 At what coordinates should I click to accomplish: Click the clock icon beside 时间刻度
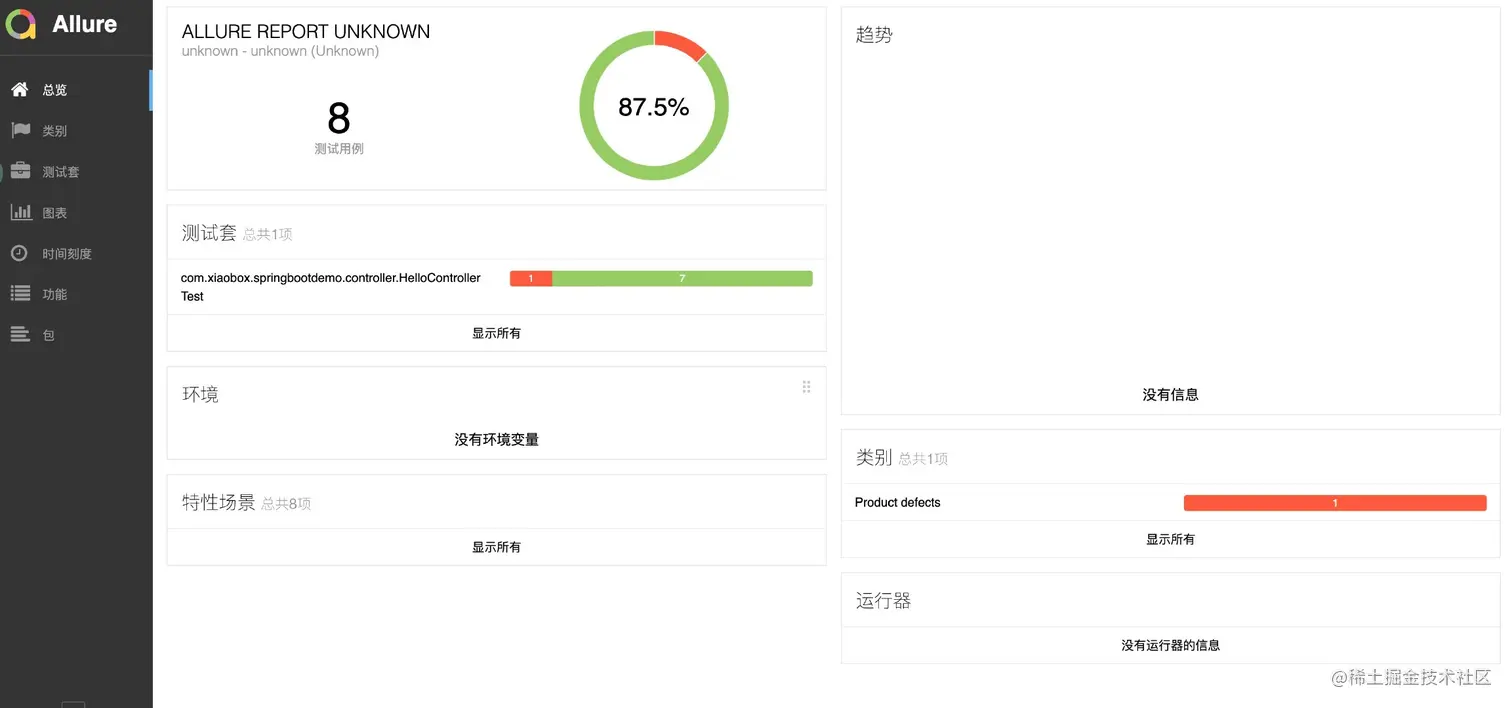pos(19,253)
